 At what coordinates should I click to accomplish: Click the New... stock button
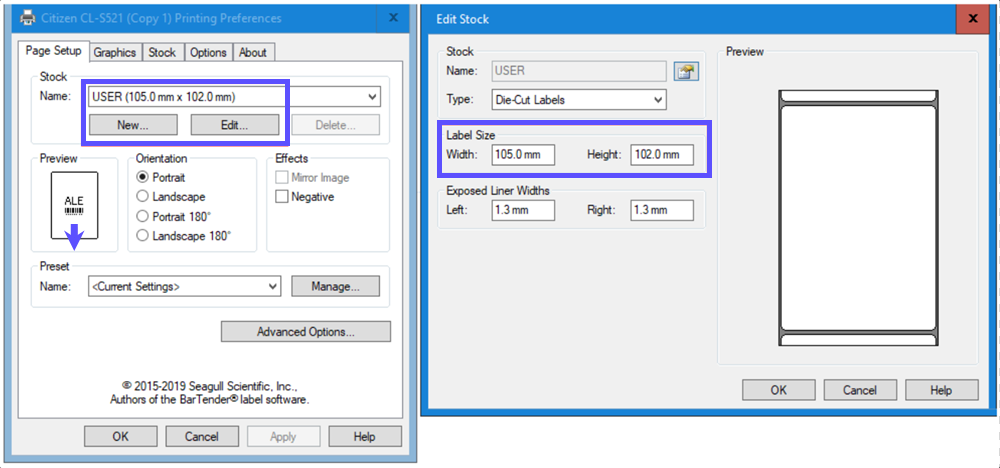coord(133,125)
